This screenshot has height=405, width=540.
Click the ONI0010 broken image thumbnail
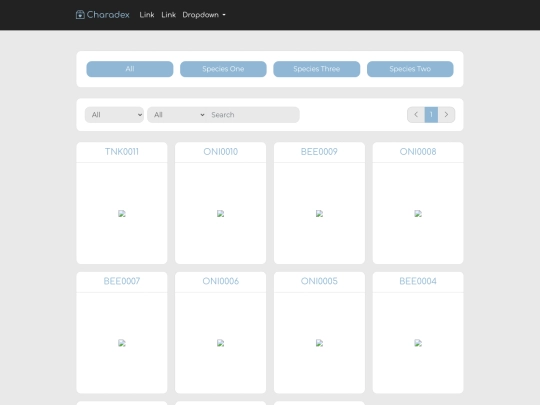(220, 214)
